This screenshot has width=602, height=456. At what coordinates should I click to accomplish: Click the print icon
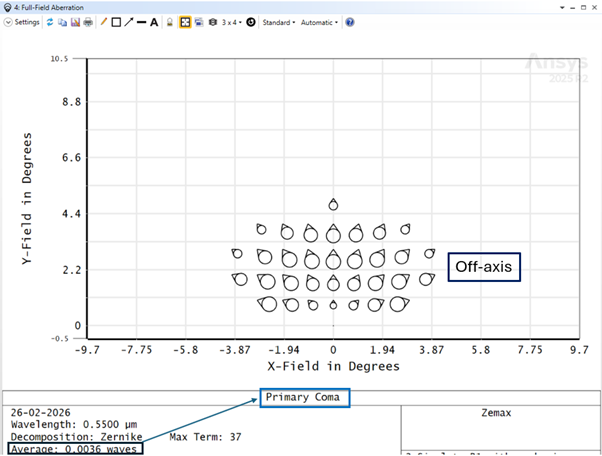coord(88,22)
